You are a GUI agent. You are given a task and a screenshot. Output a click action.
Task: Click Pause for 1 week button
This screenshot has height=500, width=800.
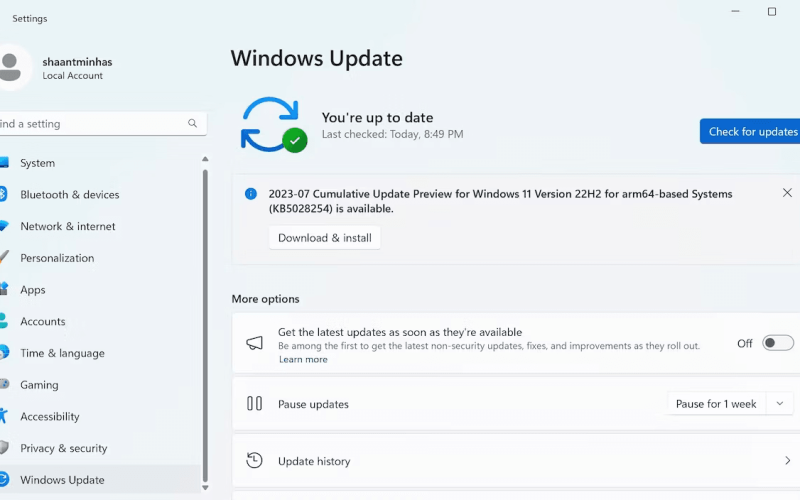[x=716, y=404]
